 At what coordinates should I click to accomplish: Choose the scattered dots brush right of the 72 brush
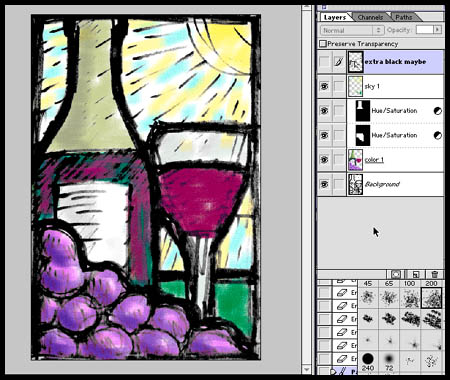point(410,360)
